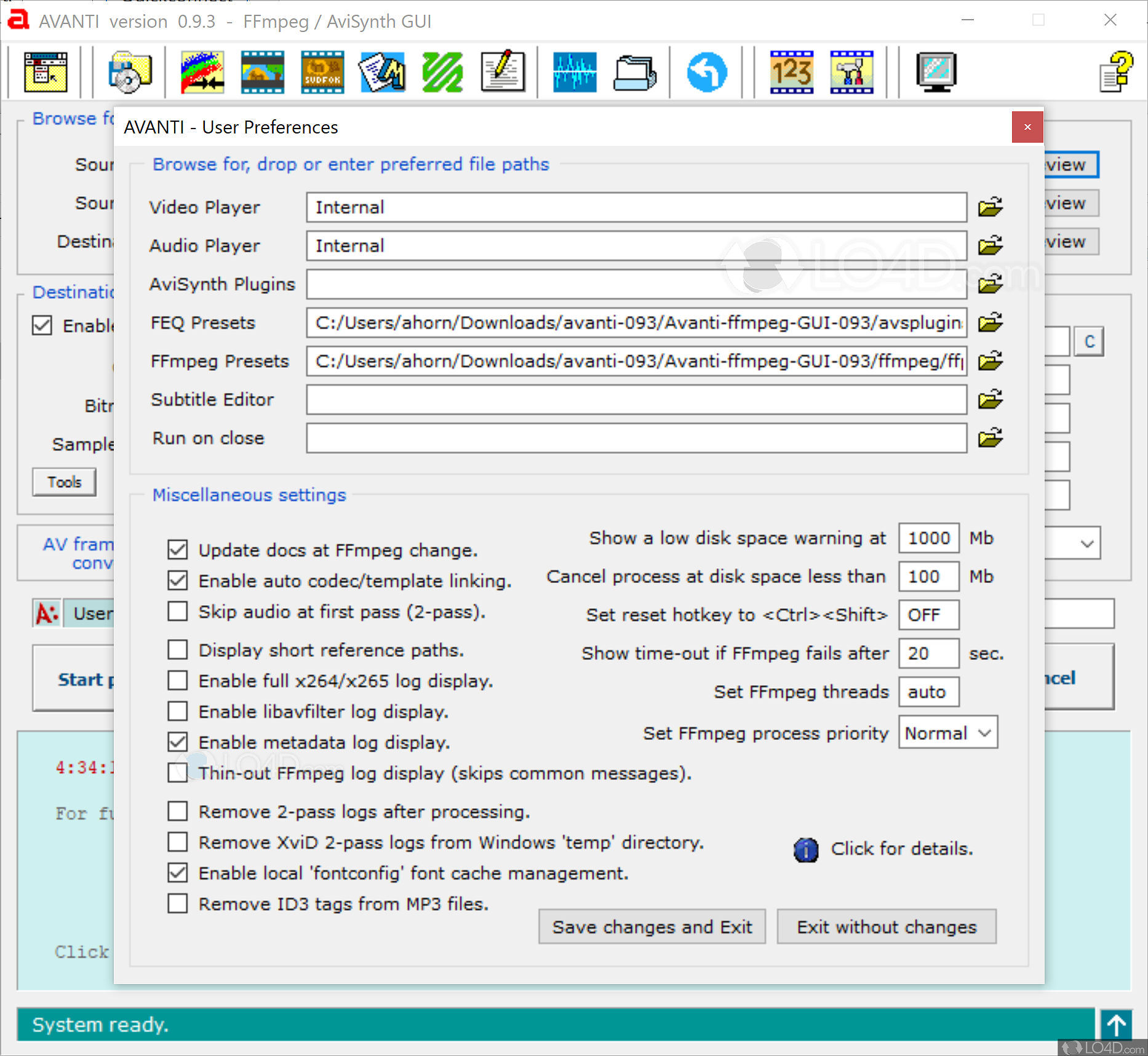This screenshot has height=1056, width=1148.
Task: Click the FEQ Presets path field
Action: click(x=637, y=322)
